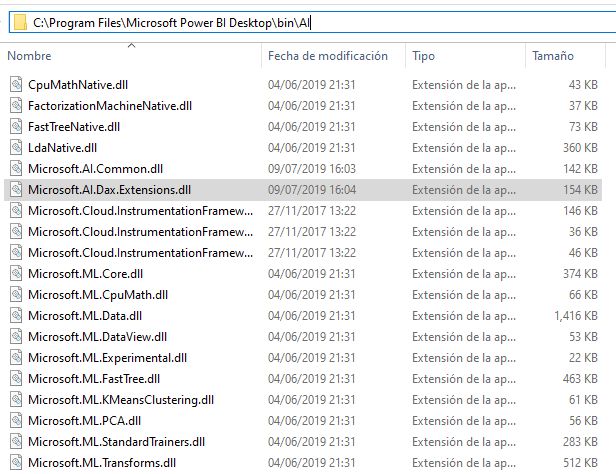Click the 374 KB size of ML.Core.dll
Image resolution: width=616 pixels, height=474 pixels.
[580, 274]
